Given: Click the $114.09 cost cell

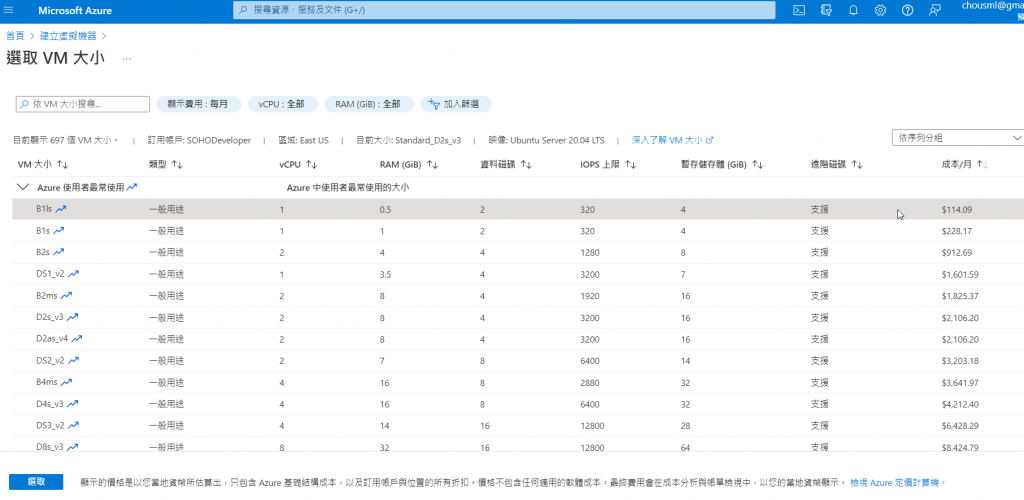Looking at the screenshot, I should 957,210.
